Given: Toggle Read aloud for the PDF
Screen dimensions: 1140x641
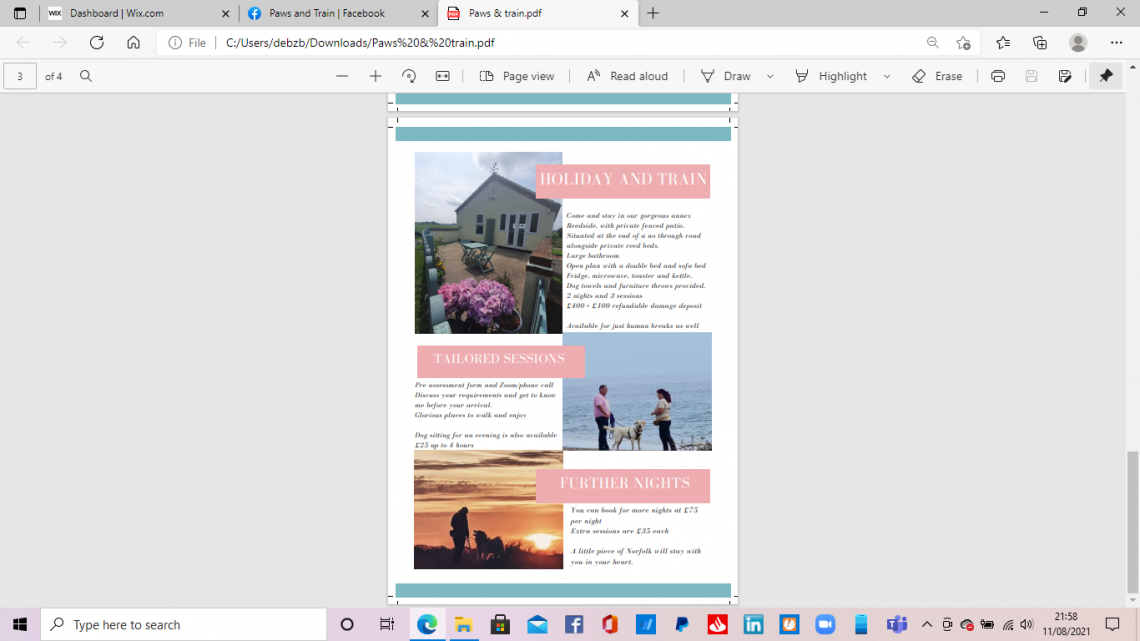Looking at the screenshot, I should [627, 76].
